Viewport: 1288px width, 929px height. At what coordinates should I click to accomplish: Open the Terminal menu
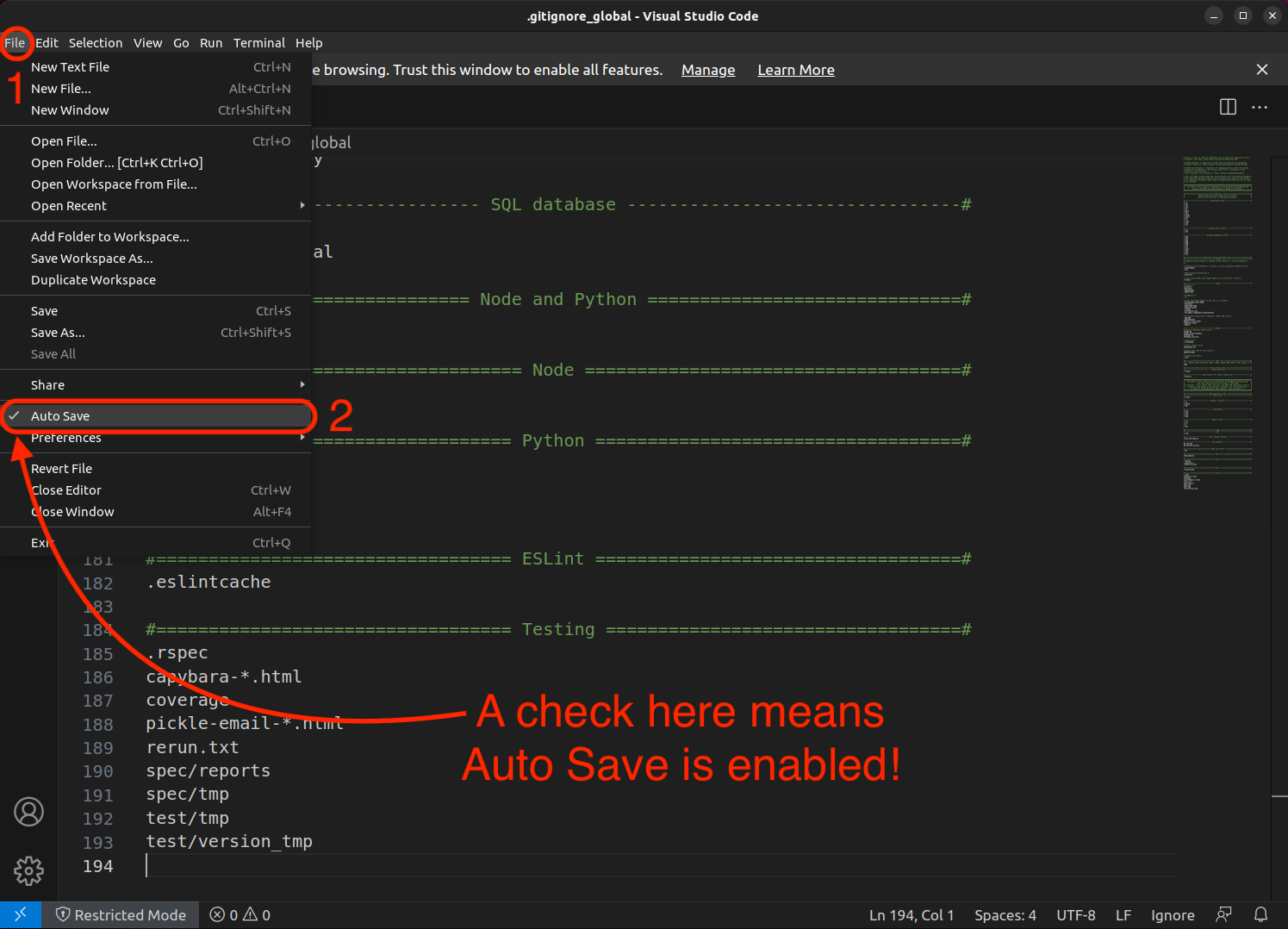(258, 43)
